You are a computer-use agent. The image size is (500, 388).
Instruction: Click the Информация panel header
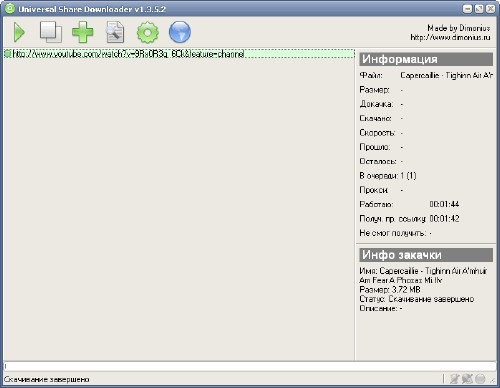click(426, 59)
